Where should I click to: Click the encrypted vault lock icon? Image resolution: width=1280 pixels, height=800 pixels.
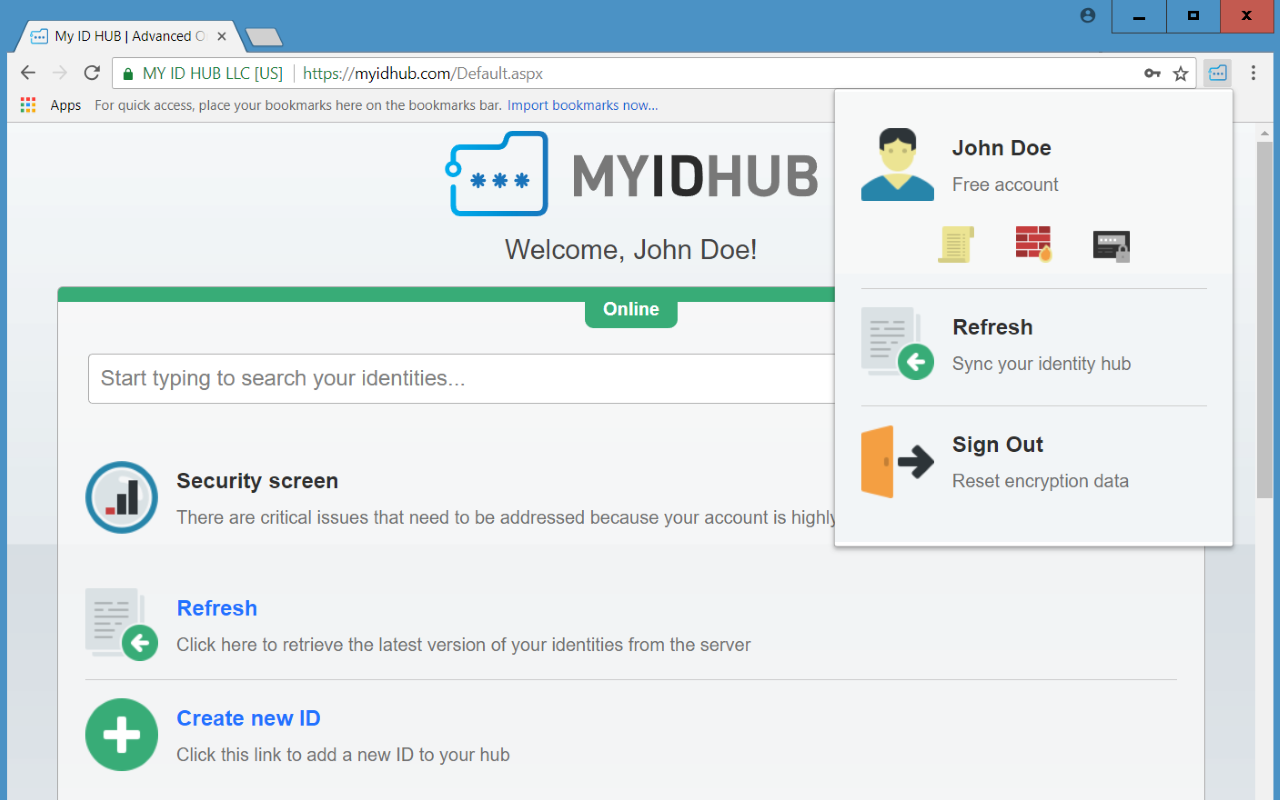tap(1110, 244)
